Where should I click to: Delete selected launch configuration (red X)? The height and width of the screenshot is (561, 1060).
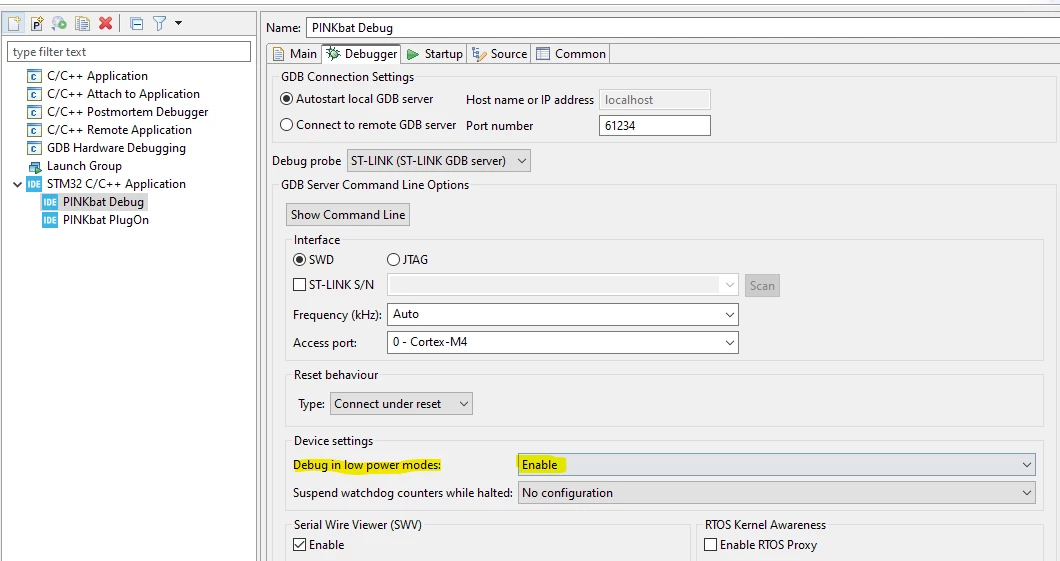coord(105,24)
